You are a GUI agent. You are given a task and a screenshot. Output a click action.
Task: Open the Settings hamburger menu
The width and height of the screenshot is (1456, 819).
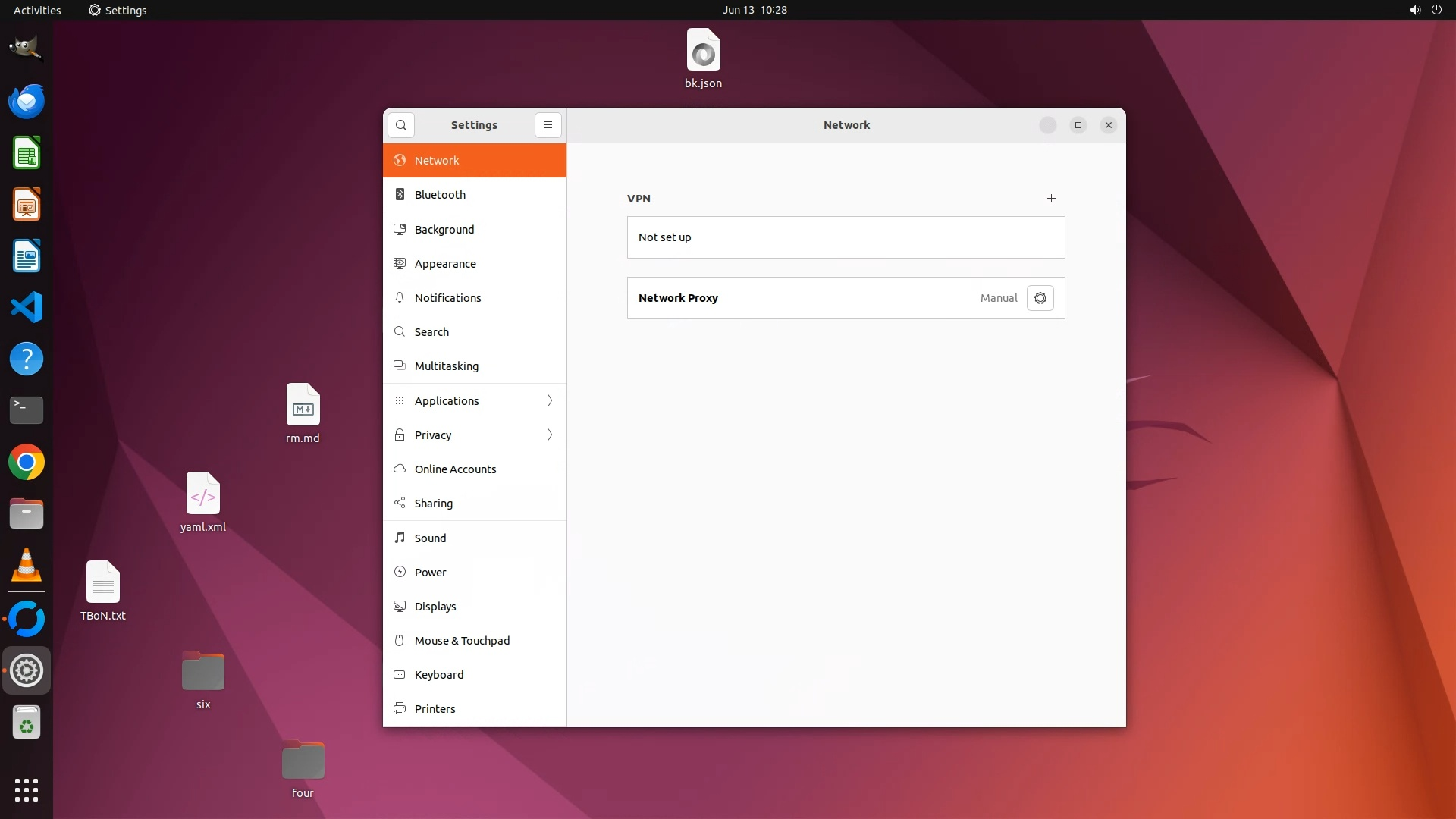(x=548, y=125)
